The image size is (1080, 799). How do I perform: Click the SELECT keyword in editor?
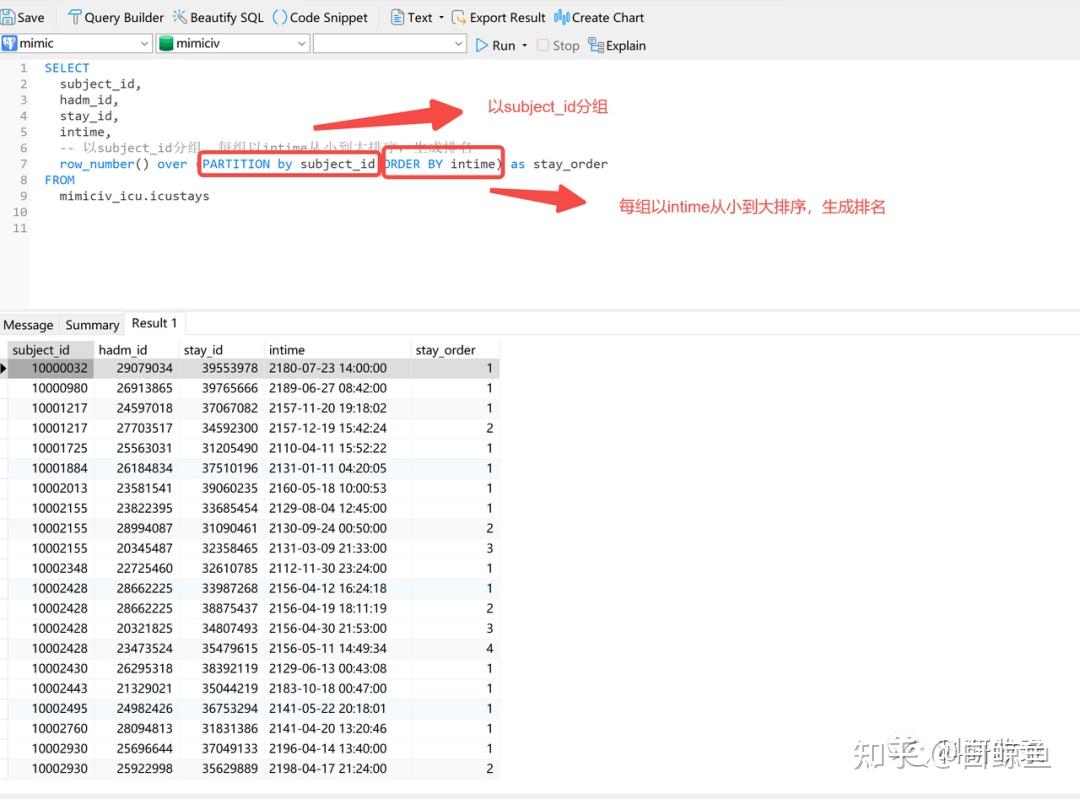(x=67, y=68)
